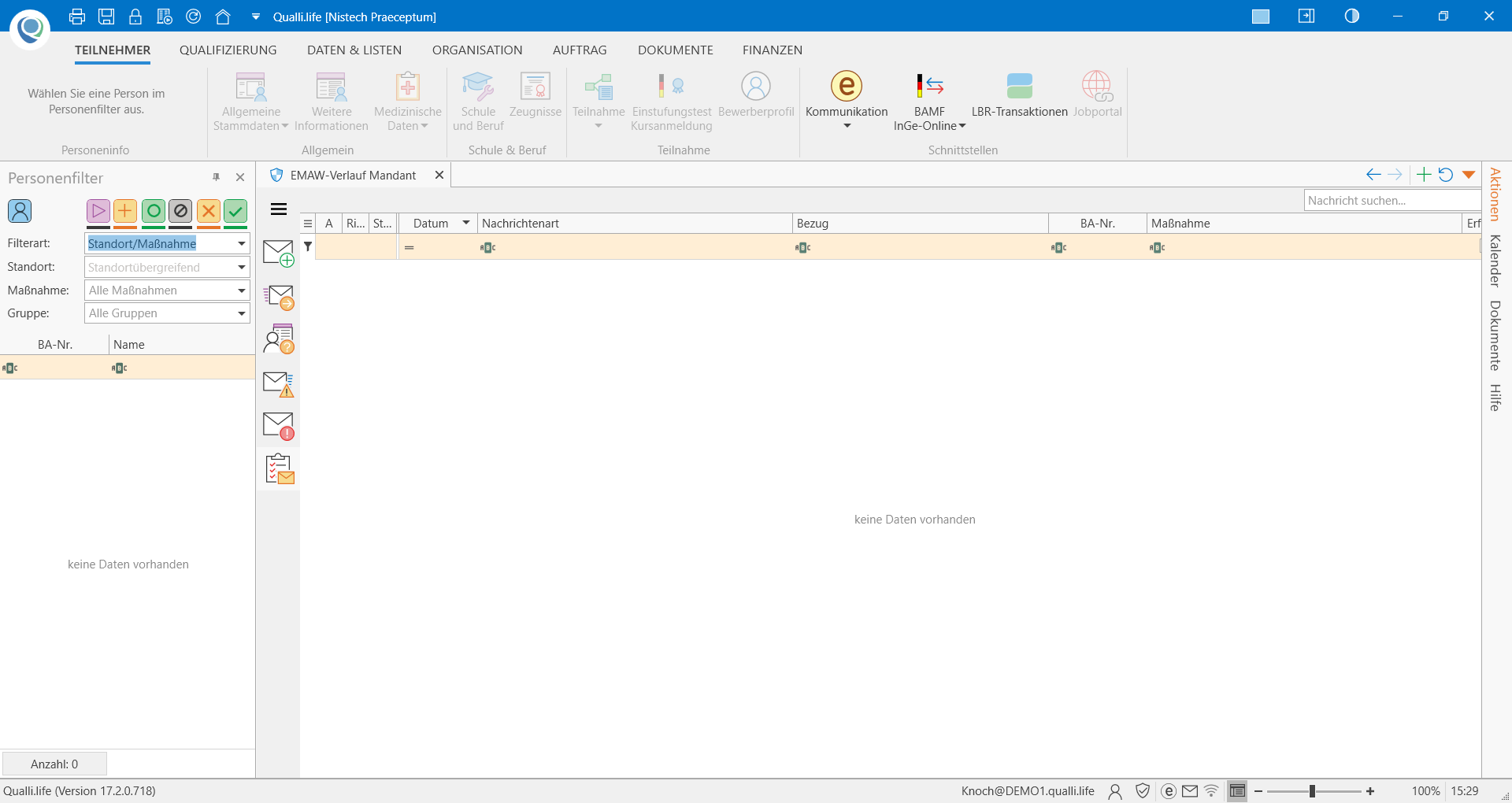The image size is (1512, 803).
Task: Click the shield icon in status bar
Action: (x=1143, y=791)
